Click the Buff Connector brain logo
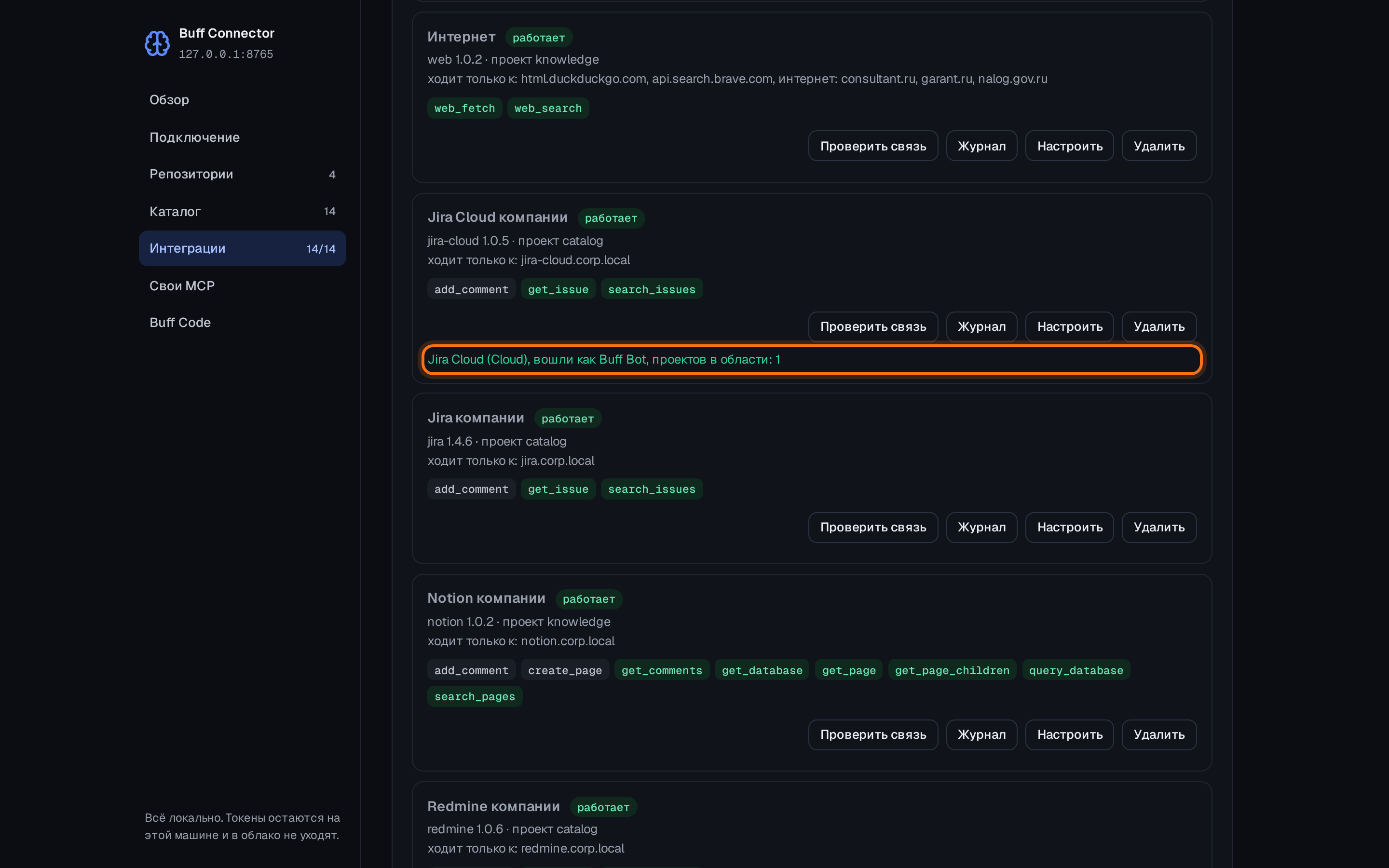The image size is (1389, 868). click(157, 43)
